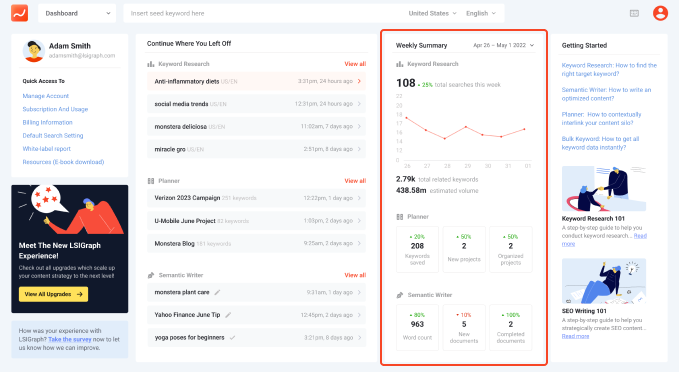Click chevron arrow on Anti-inflammatory diets row
Screen dimensions: 679x372
point(359,81)
